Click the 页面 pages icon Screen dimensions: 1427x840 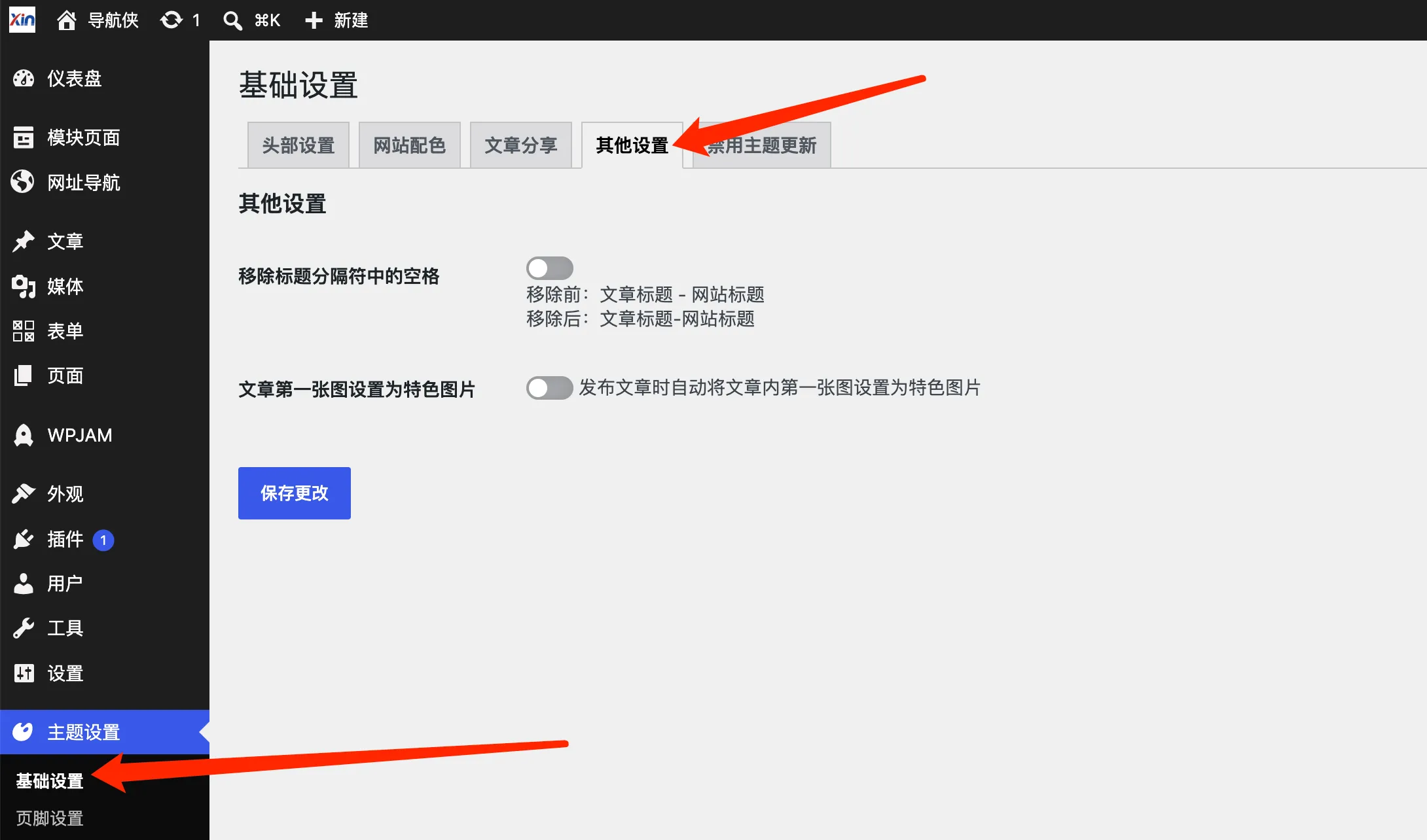[24, 376]
